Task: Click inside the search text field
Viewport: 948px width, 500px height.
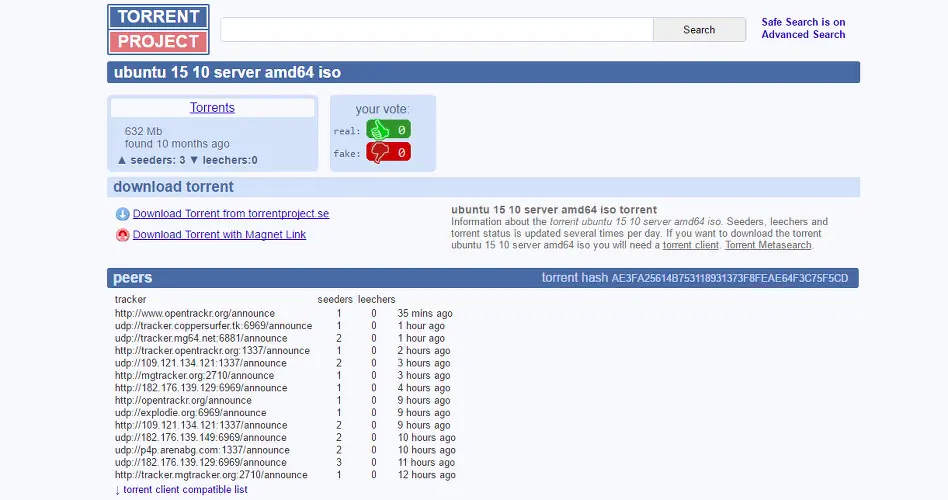Action: coord(437,30)
